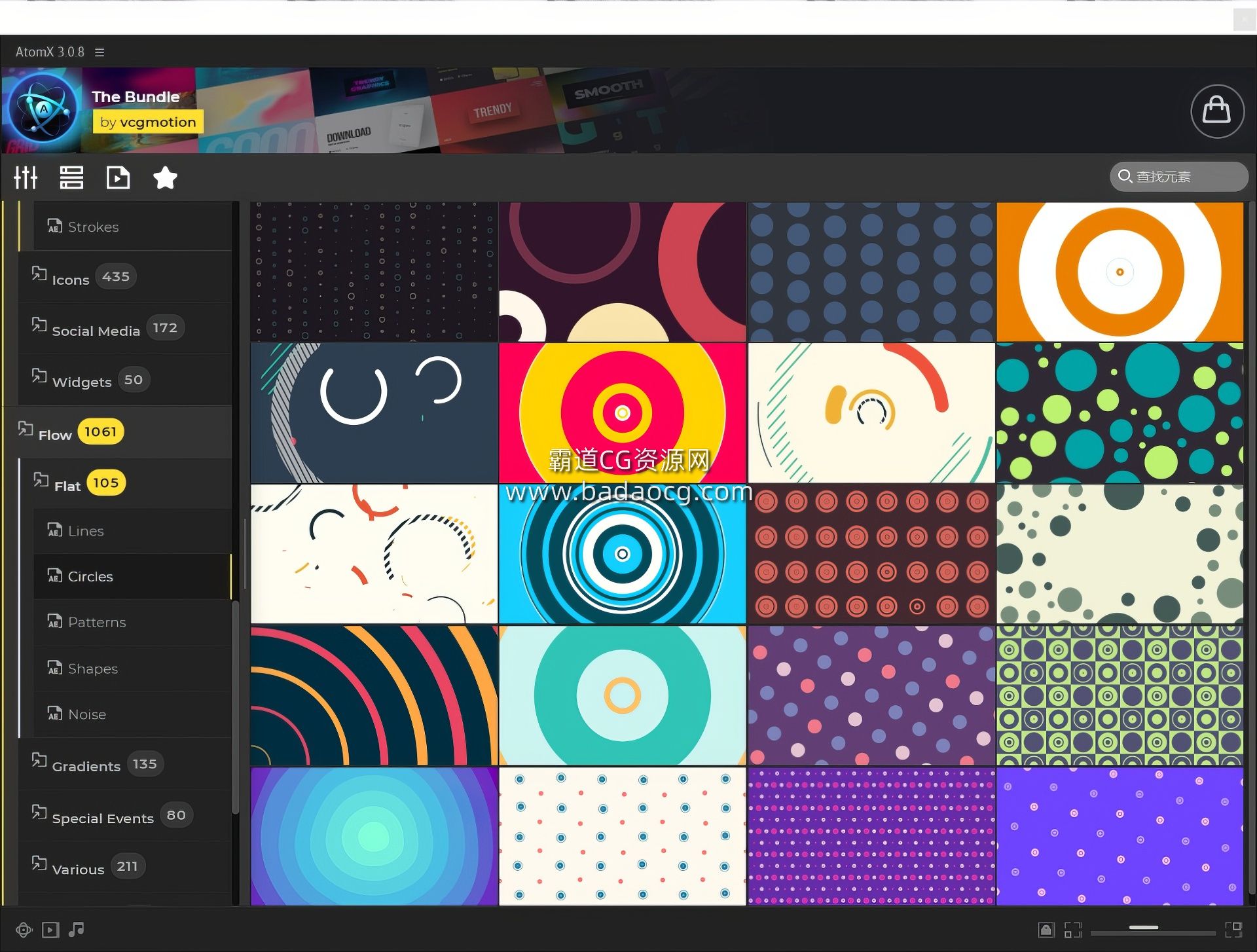Open the blue gradient blob thumbnail
The image size is (1257, 952).
(x=374, y=836)
